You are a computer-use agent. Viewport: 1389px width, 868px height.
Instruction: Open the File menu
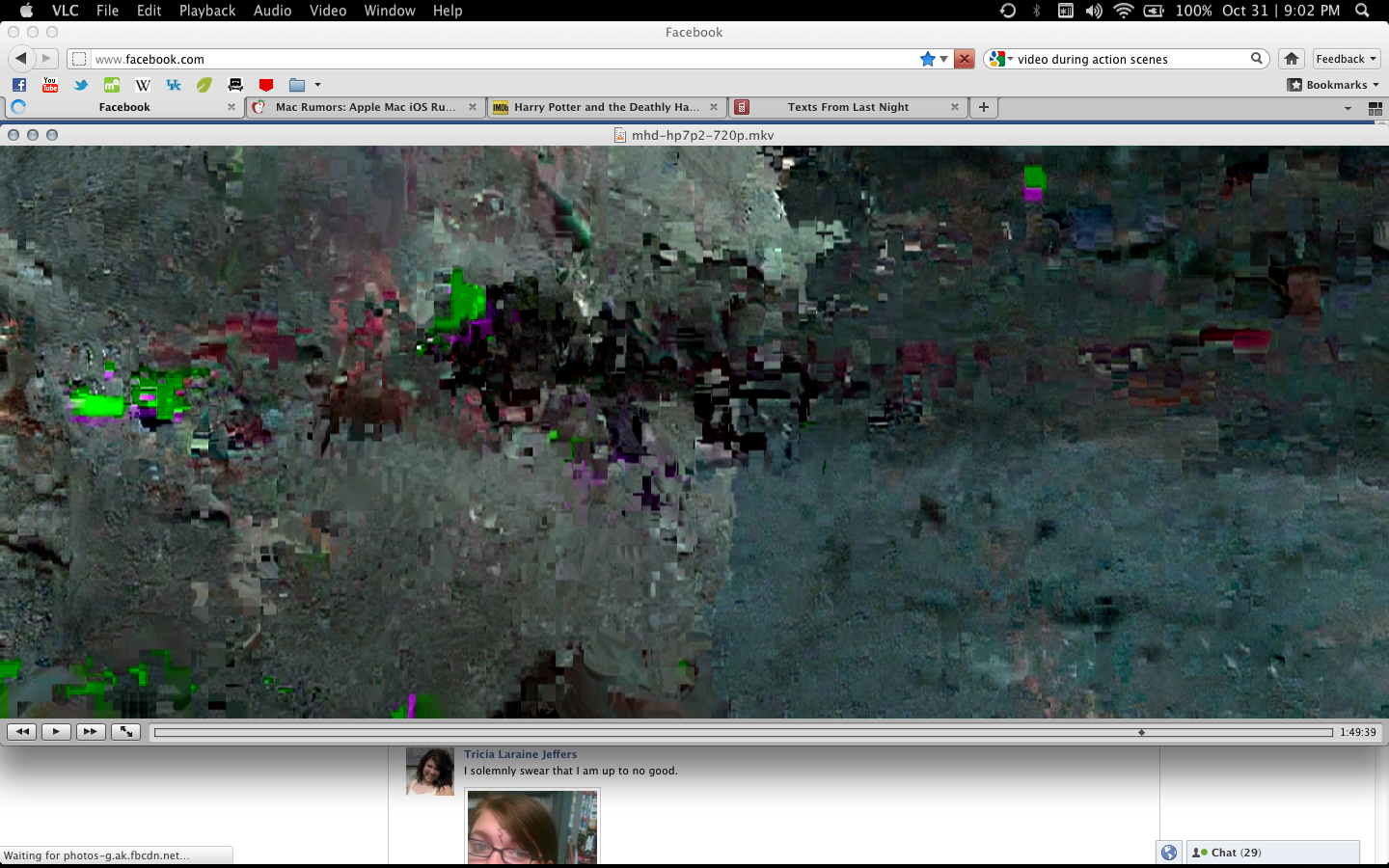[x=107, y=11]
